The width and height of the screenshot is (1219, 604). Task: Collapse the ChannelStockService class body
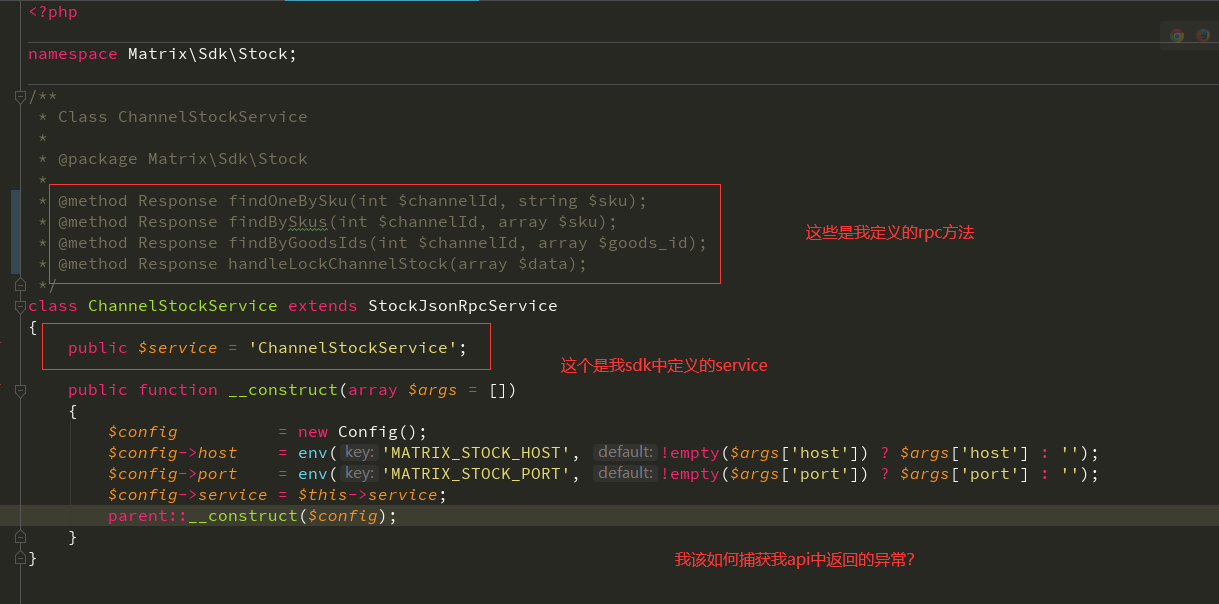[x=20, y=305]
